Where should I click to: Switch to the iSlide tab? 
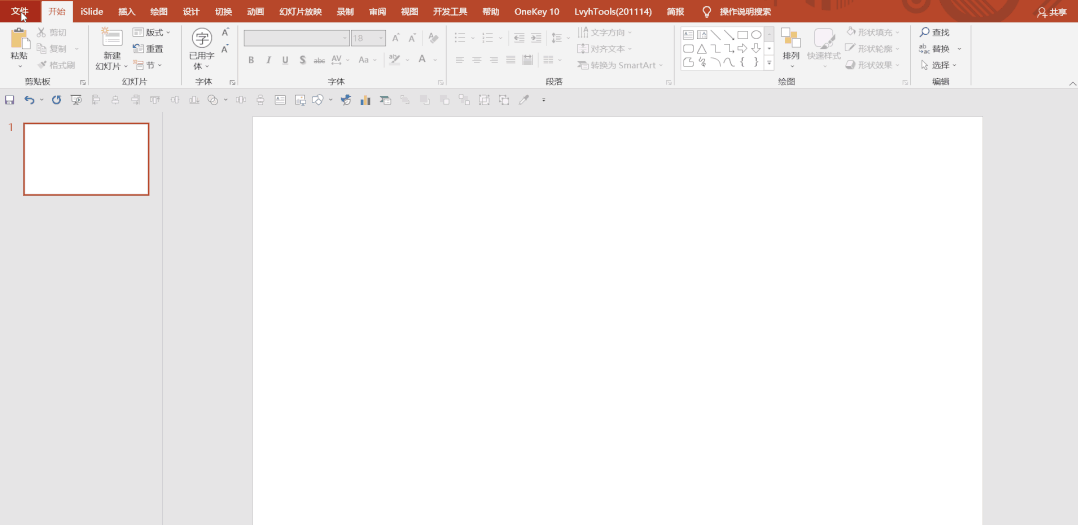tap(92, 12)
